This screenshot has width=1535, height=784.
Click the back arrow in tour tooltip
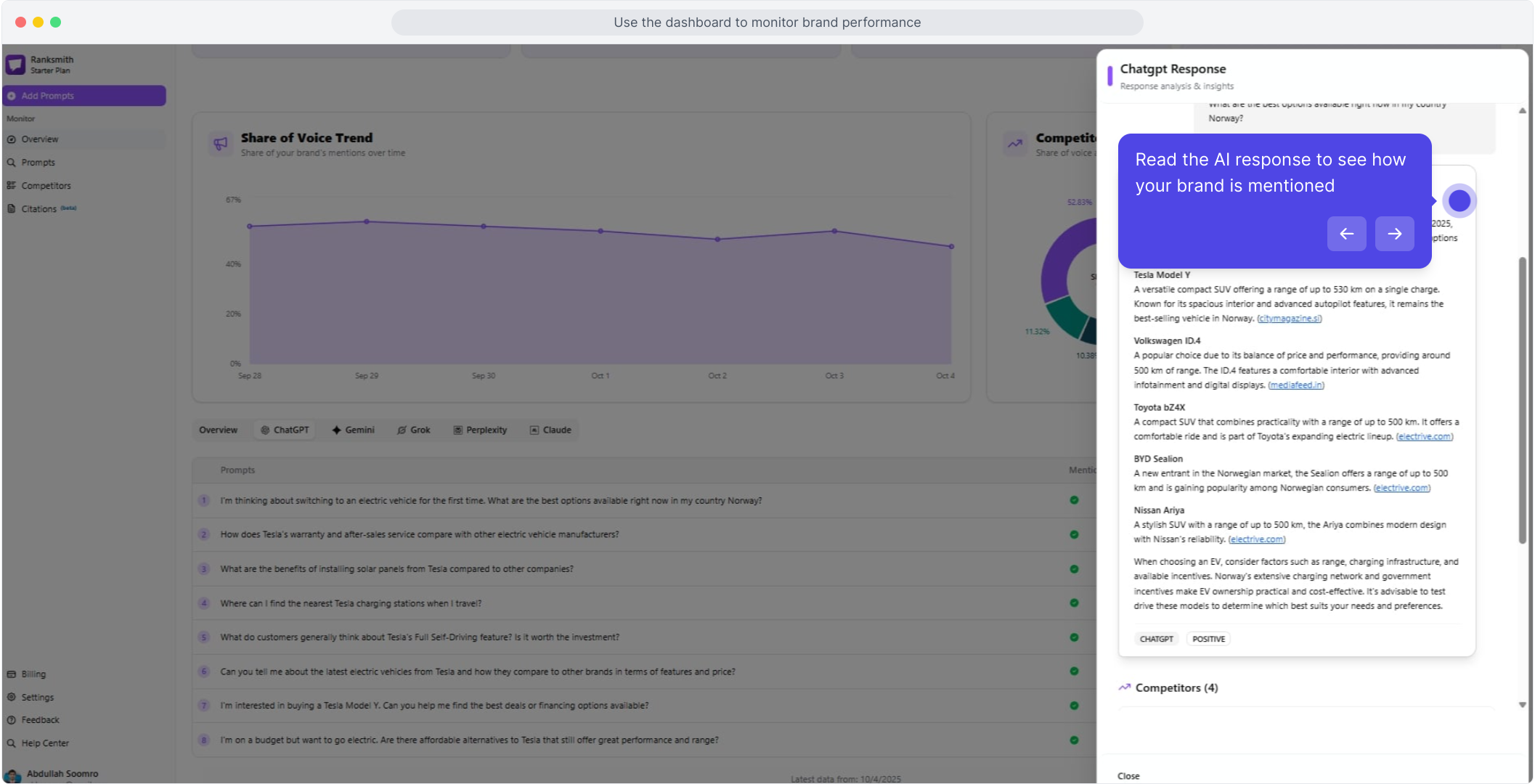(1346, 234)
